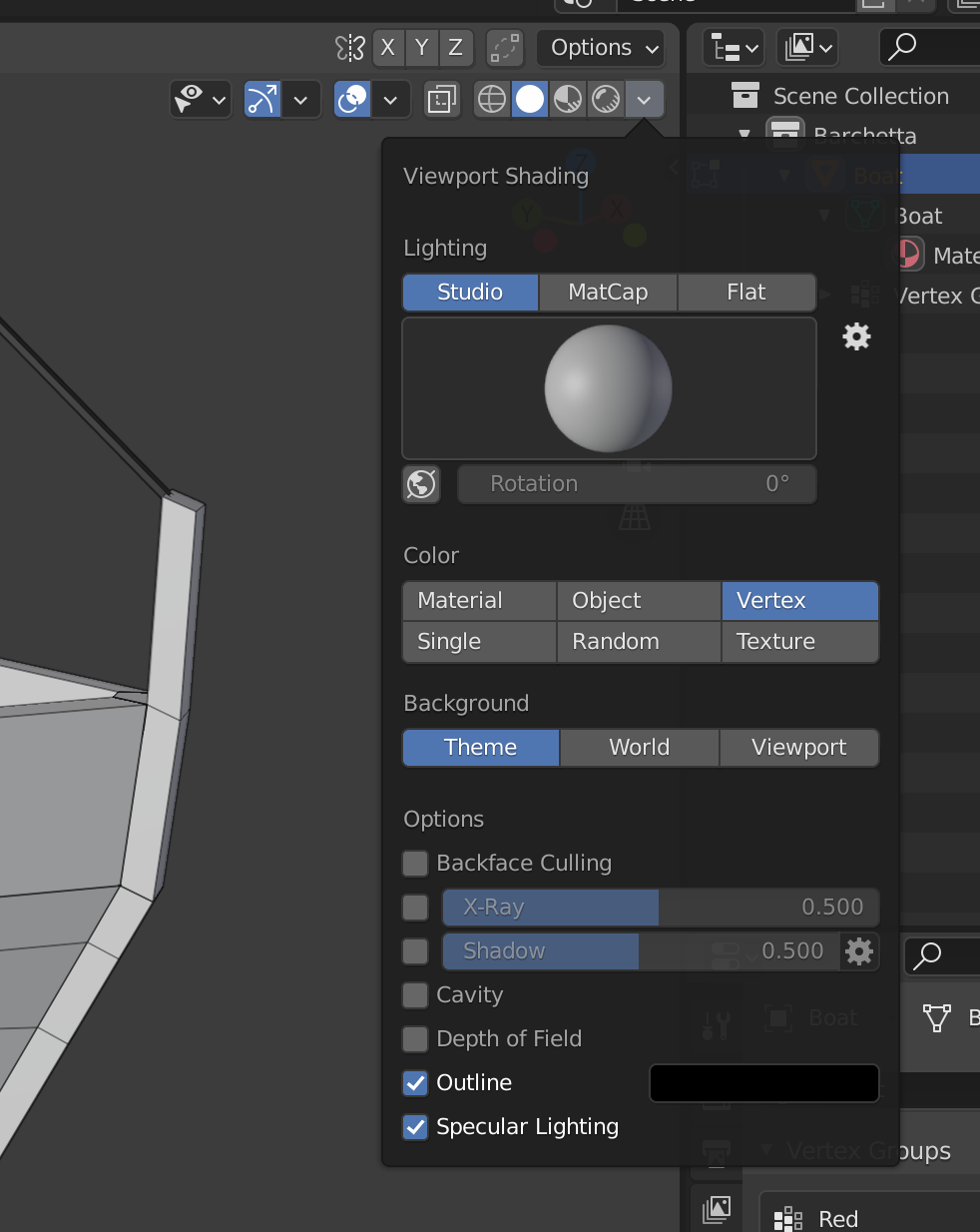Set color mode to Vertex
Viewport: 980px width, 1232px height.
(x=799, y=600)
